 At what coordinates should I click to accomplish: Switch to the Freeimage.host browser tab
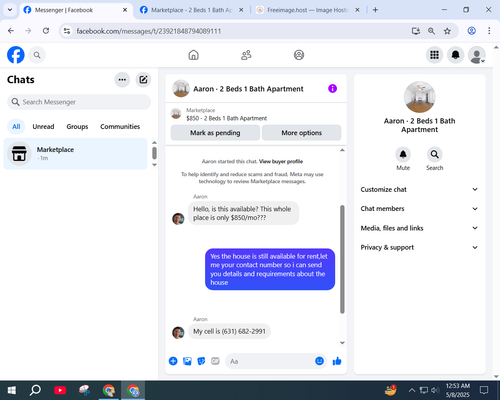point(307,10)
